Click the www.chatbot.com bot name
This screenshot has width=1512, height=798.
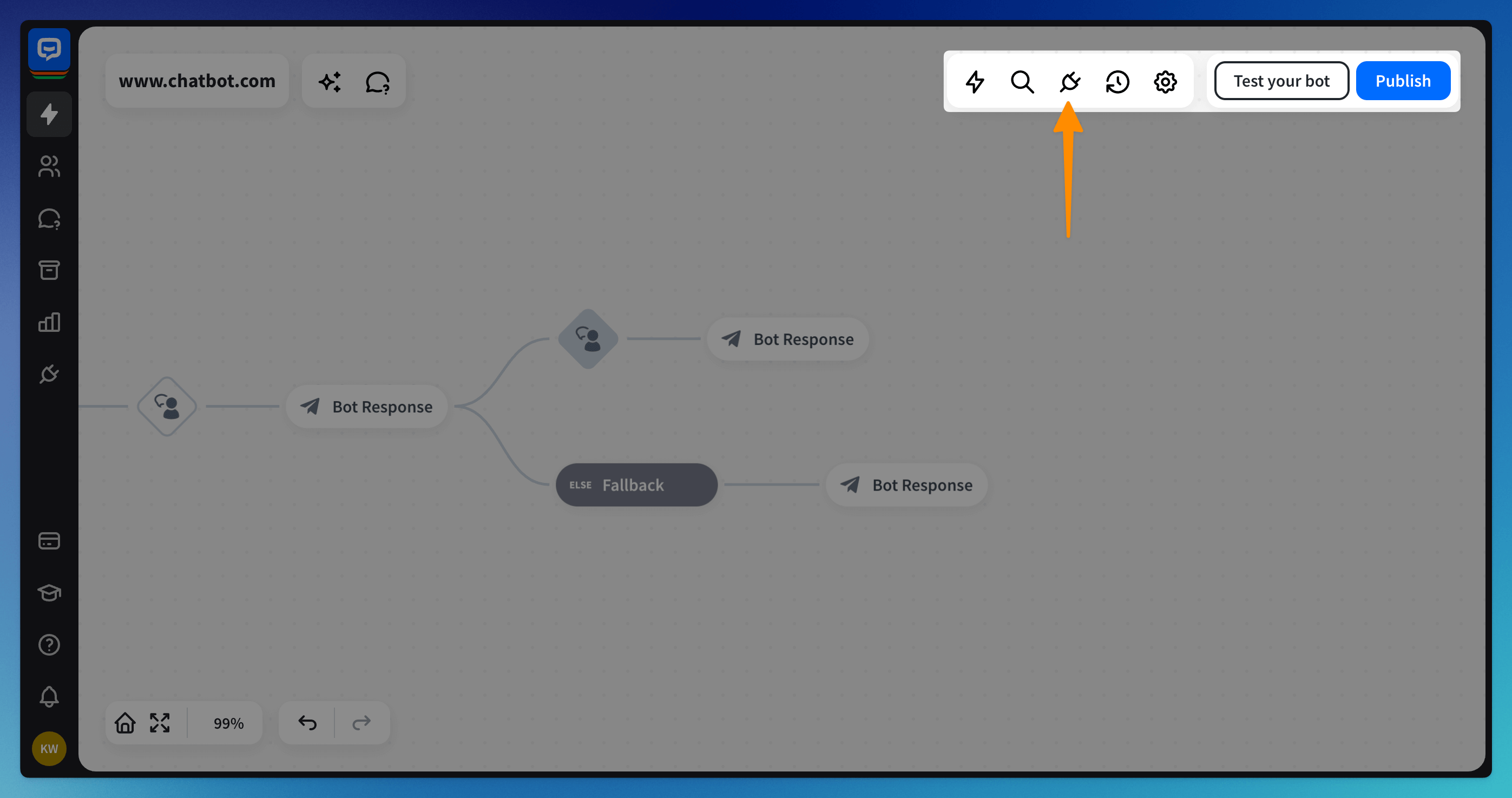197,81
